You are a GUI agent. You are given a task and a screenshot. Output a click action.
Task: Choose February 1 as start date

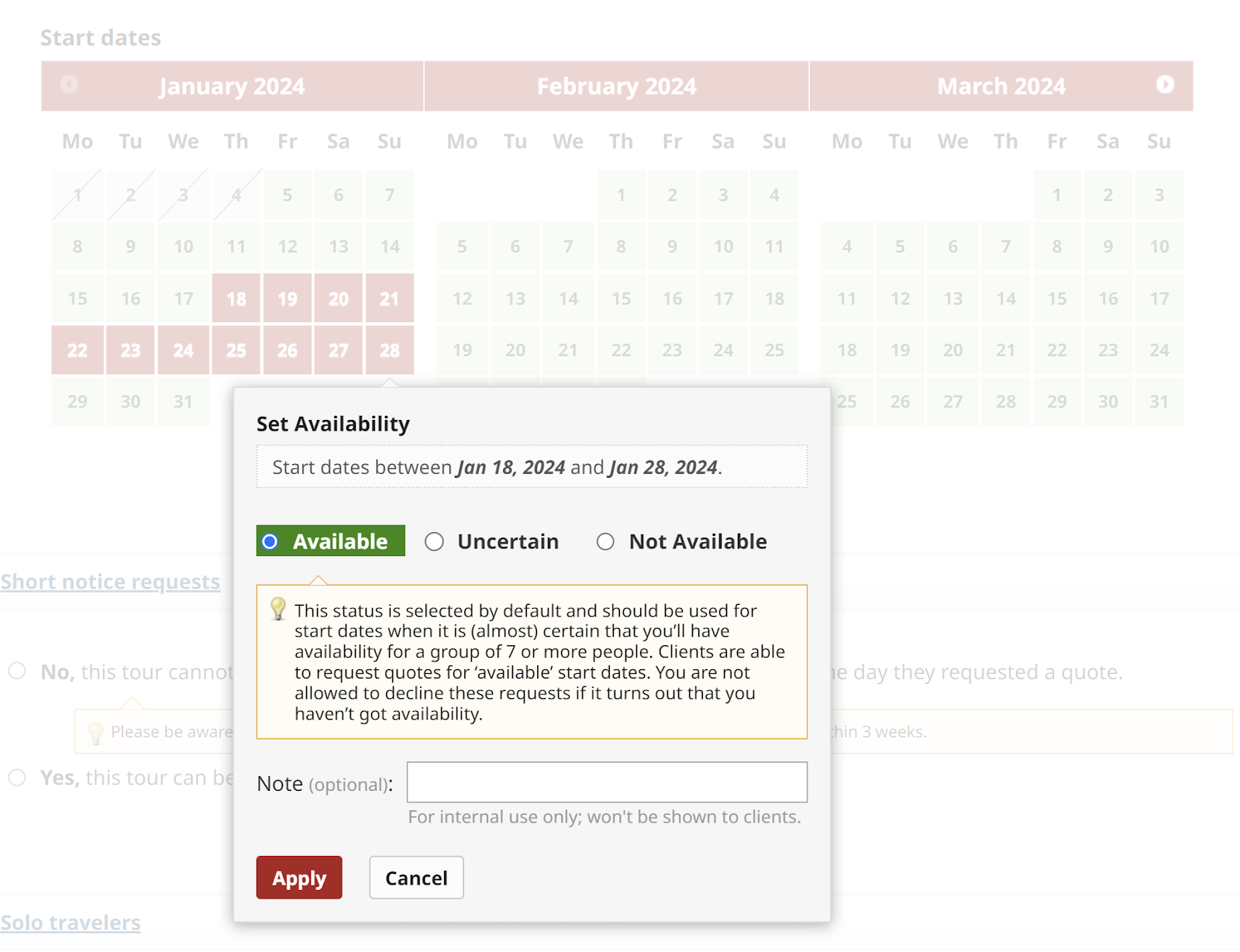(621, 195)
